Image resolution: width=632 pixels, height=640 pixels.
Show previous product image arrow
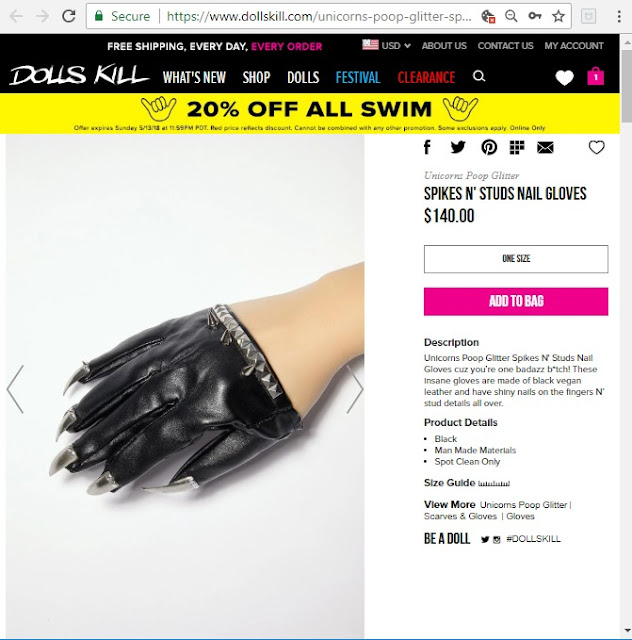coord(16,389)
